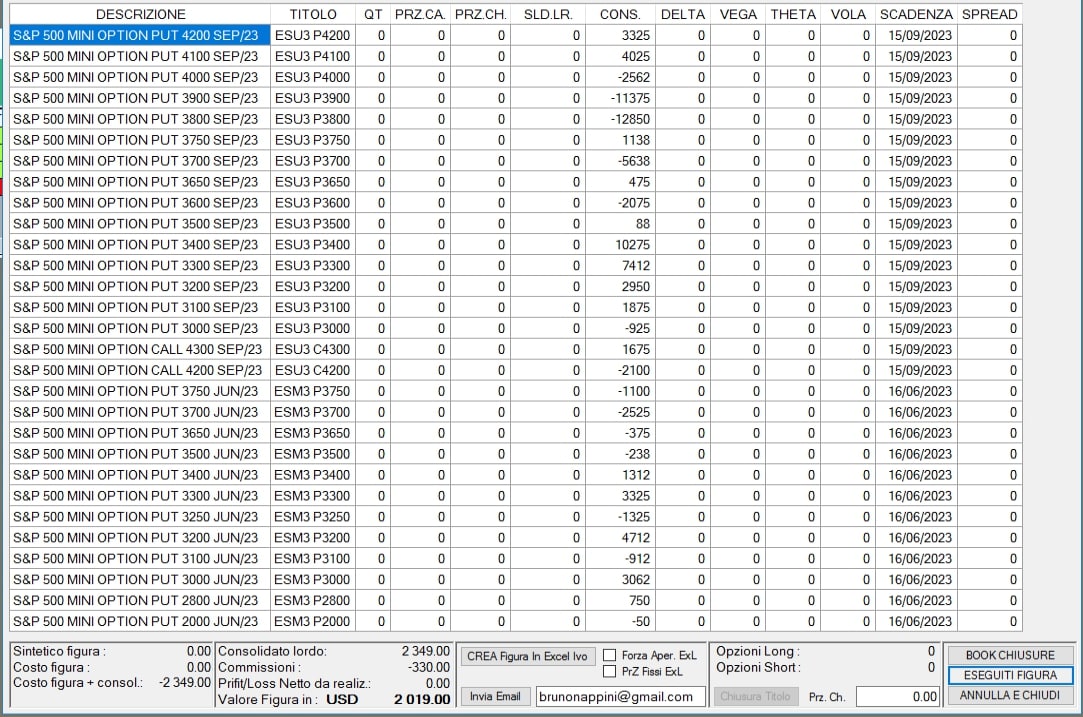Click the Invia Email button
The image size is (1083, 717).
click(x=495, y=696)
